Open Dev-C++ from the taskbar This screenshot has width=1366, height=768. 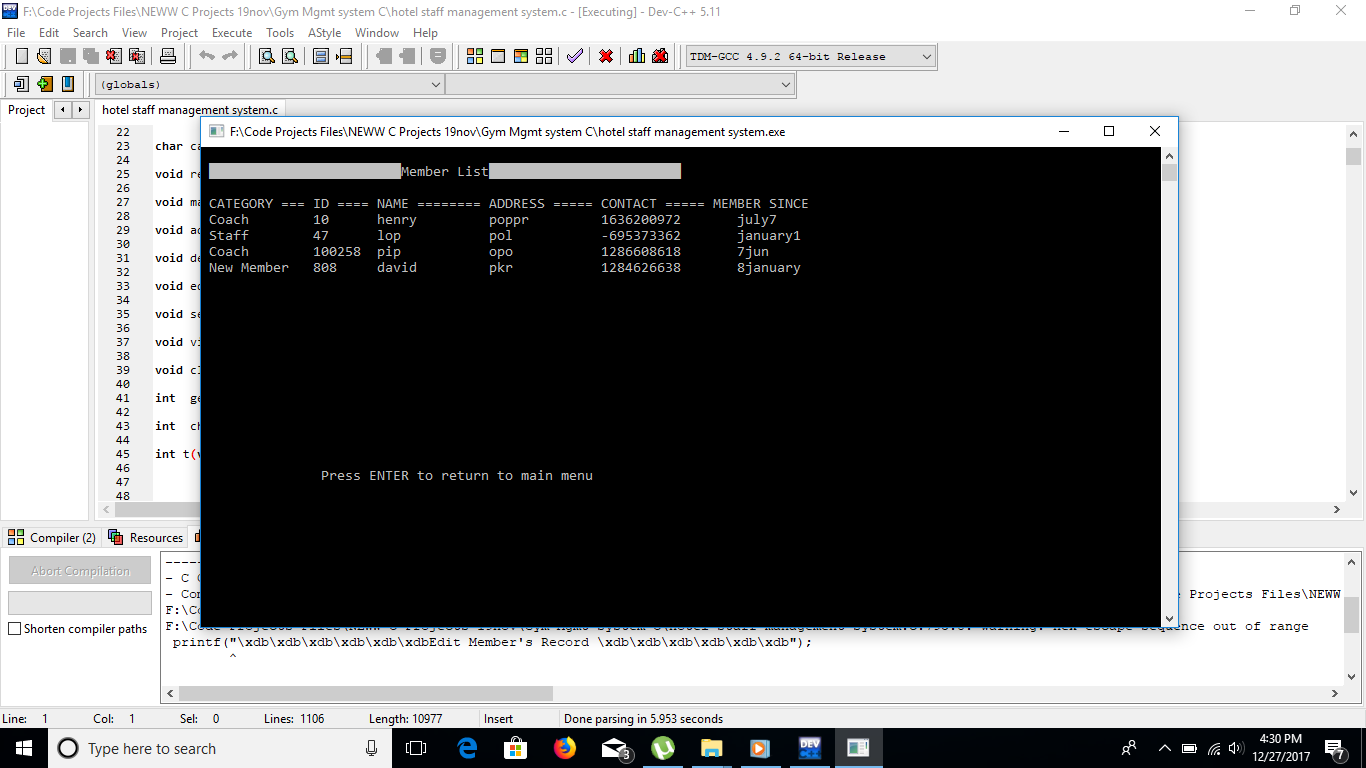pyautogui.click(x=809, y=747)
